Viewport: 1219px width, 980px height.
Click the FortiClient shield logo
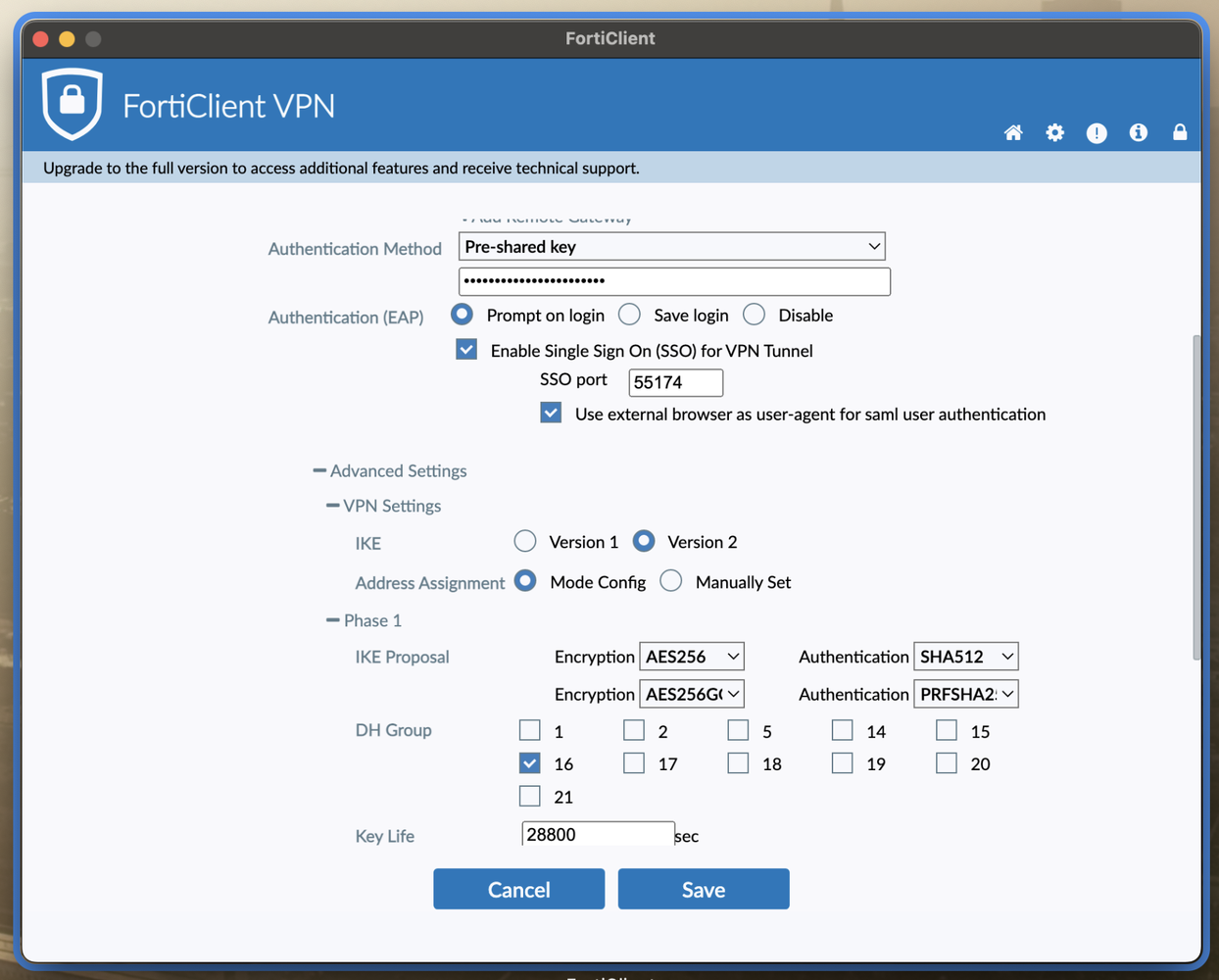(72, 104)
